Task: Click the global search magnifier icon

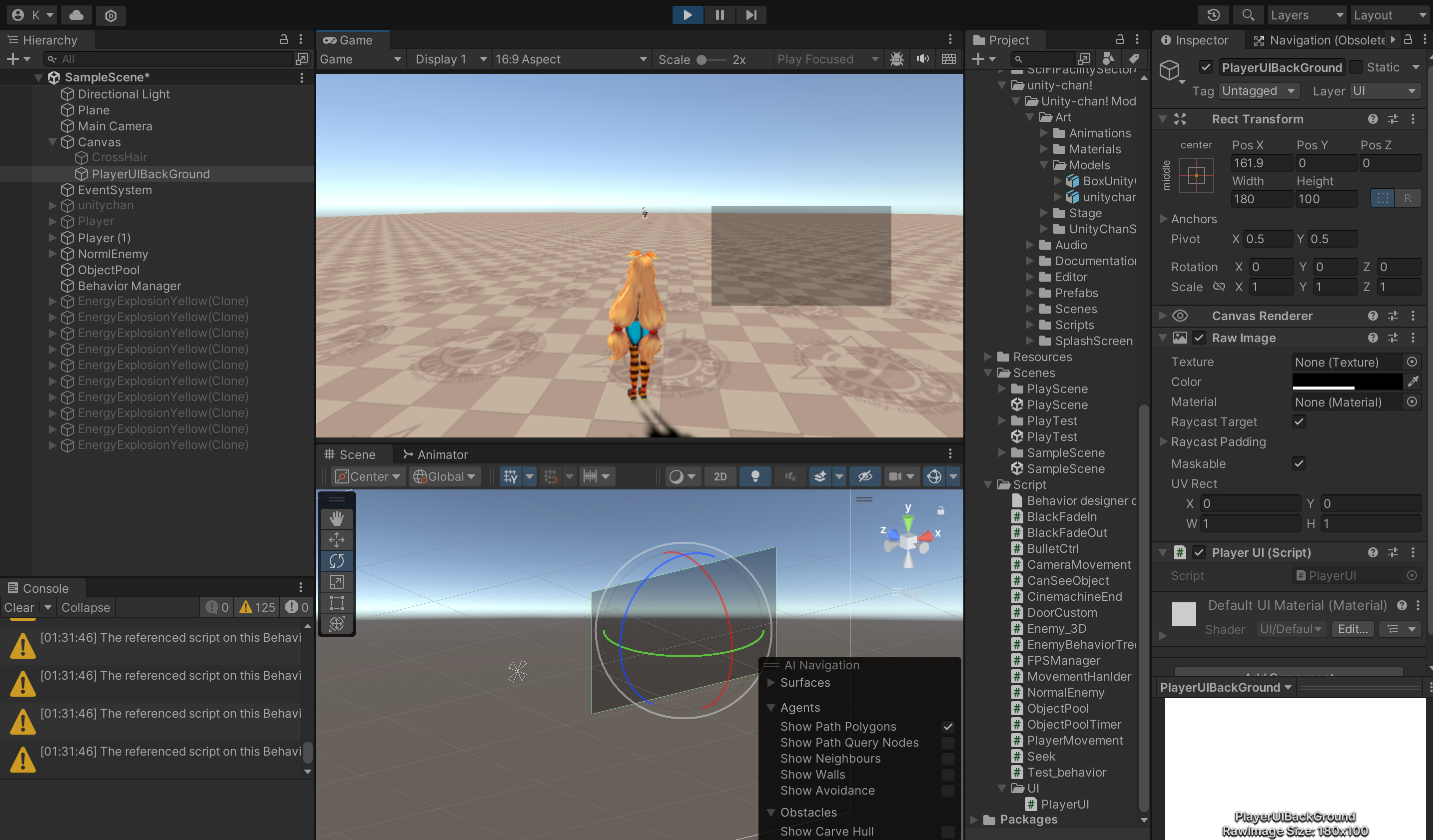Action: point(1248,15)
